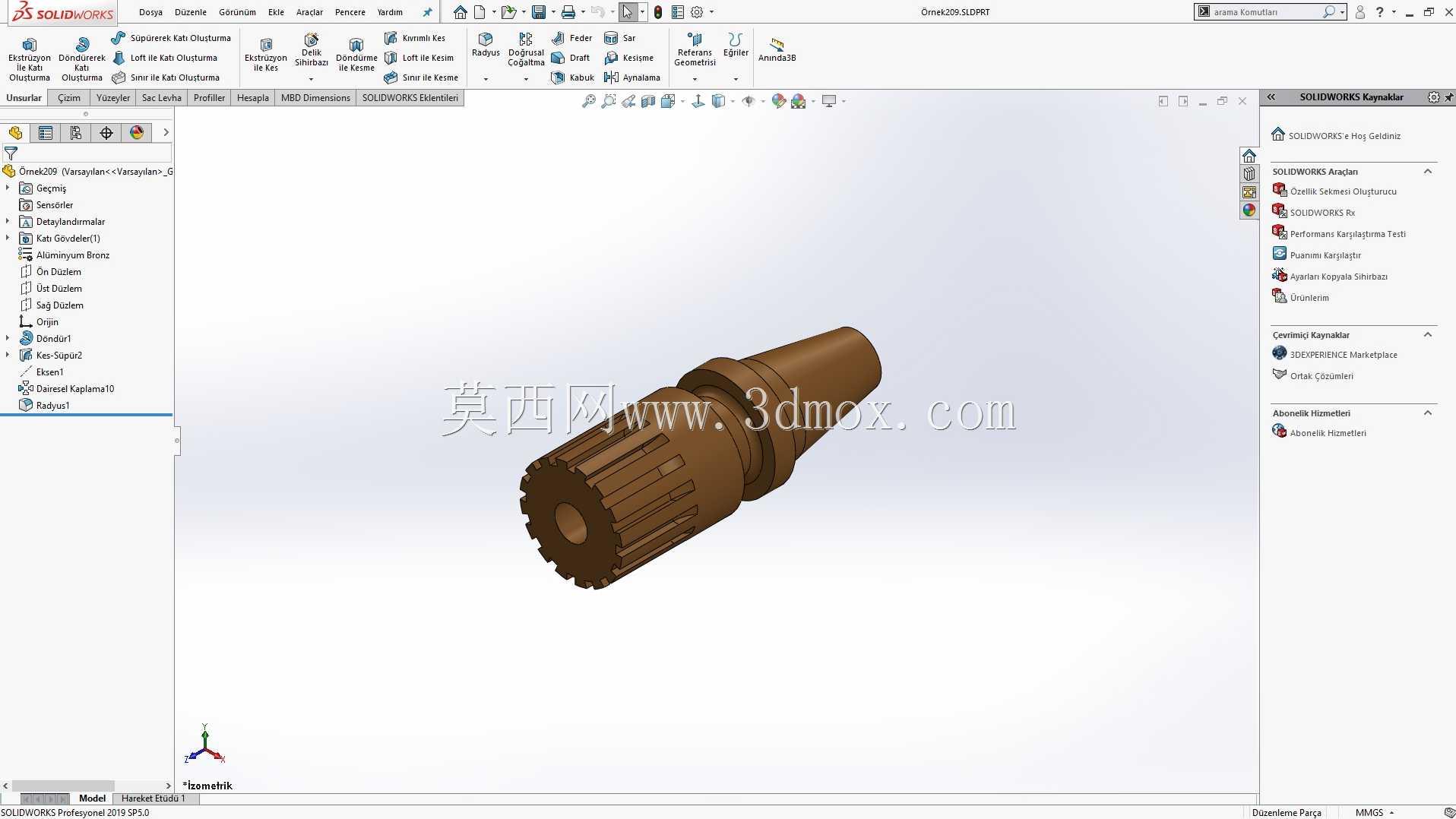Screen dimensions: 1456x819
Task: Expand the Döndür1 feature node
Action: [x=8, y=338]
